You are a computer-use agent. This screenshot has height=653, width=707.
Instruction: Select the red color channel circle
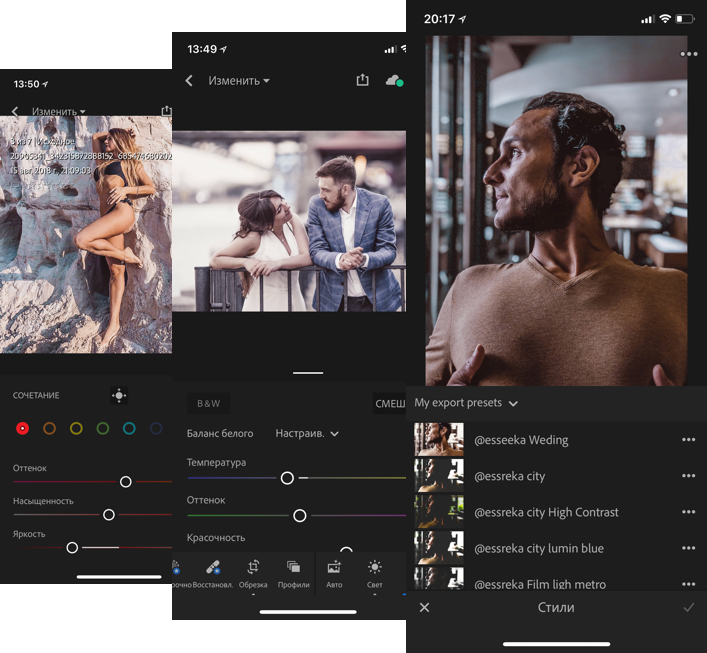23,428
